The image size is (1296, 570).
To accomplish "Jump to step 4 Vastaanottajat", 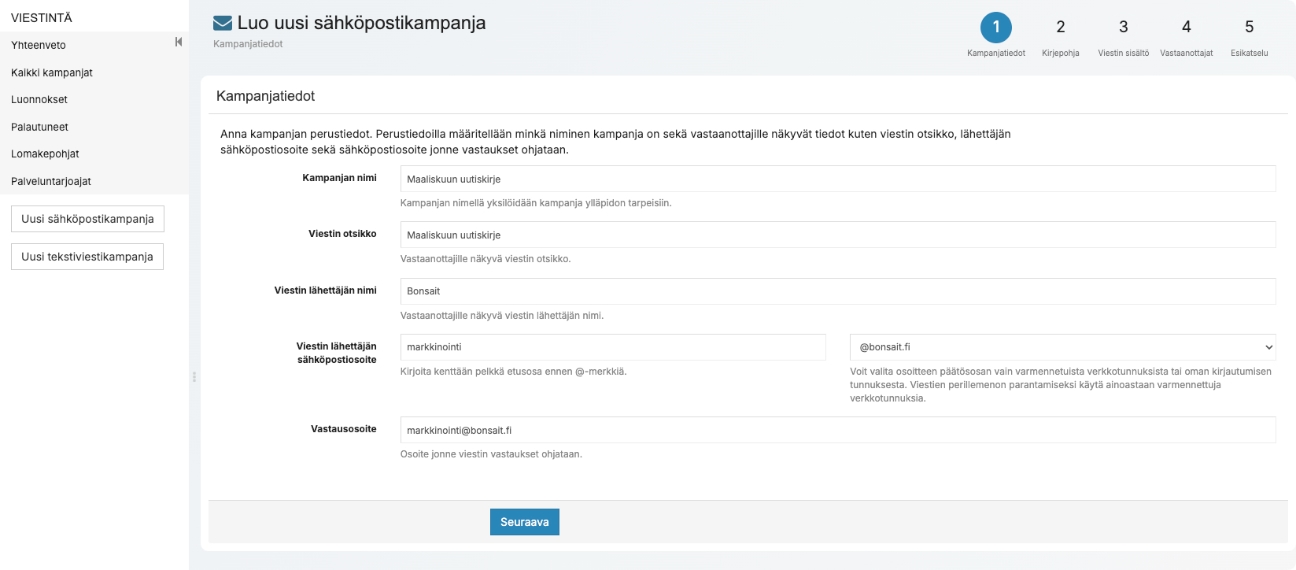I will click(x=1186, y=27).
